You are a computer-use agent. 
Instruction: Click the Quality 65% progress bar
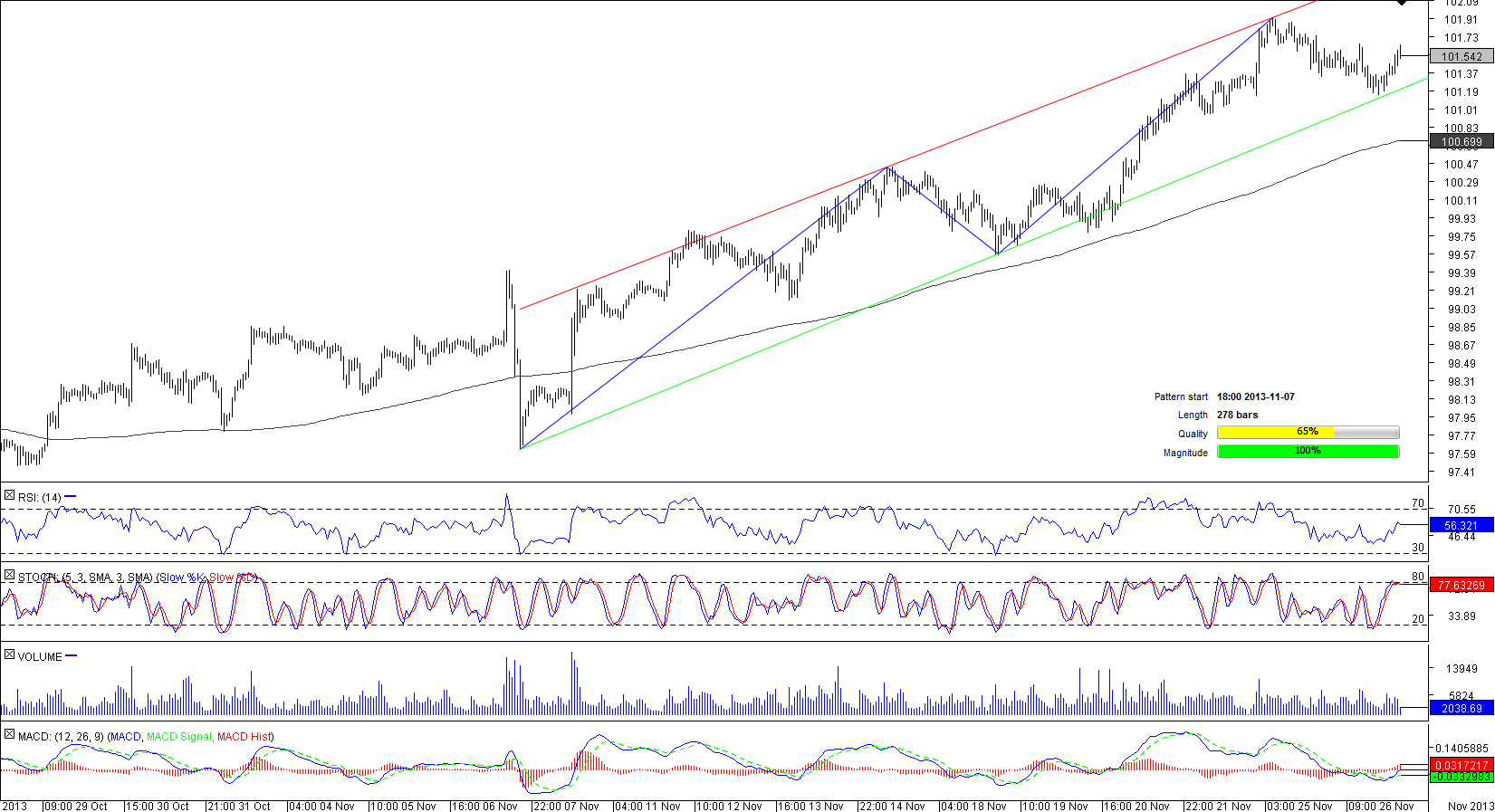click(1308, 433)
